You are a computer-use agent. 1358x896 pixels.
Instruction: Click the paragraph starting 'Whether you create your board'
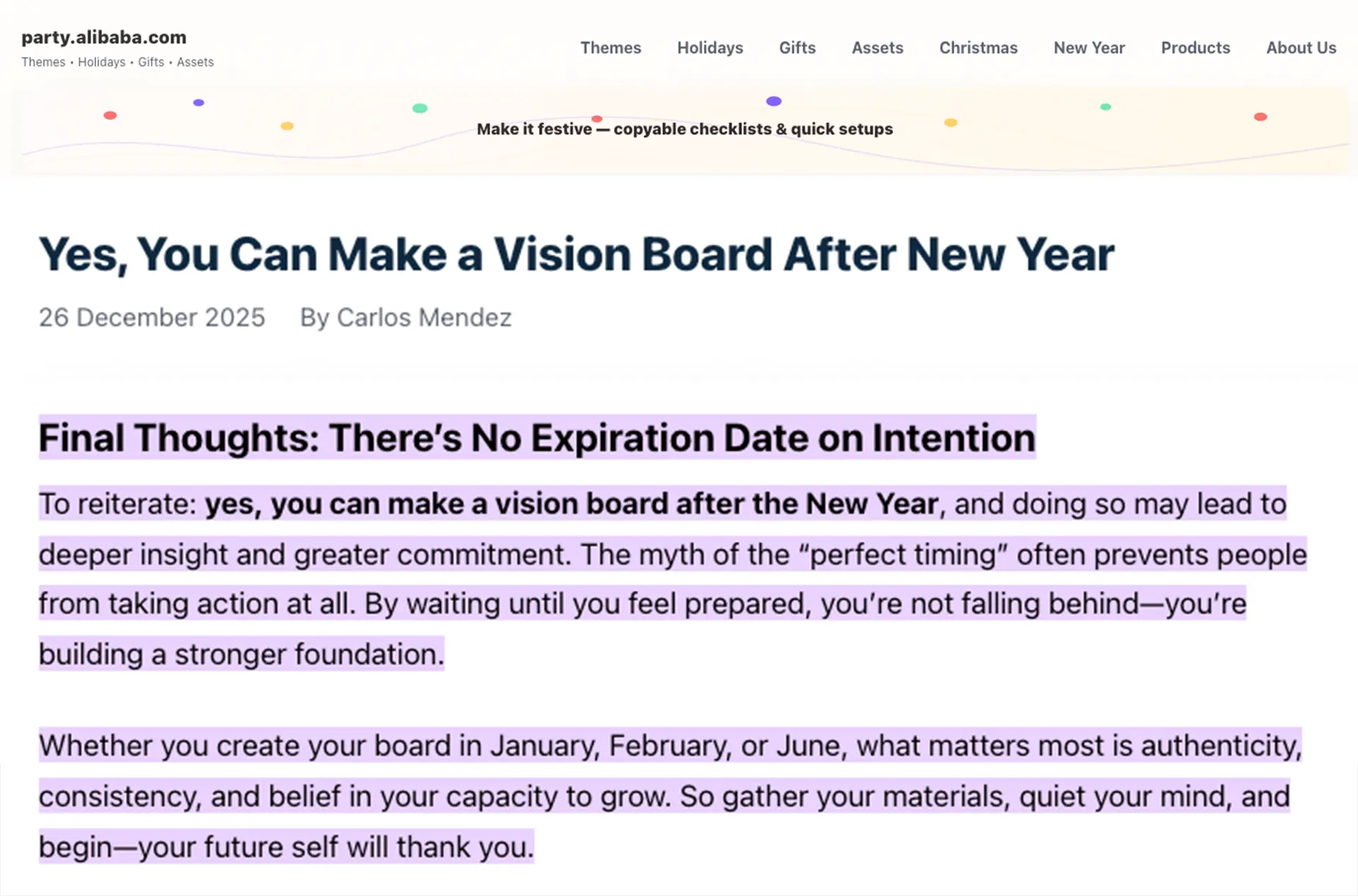click(670, 796)
